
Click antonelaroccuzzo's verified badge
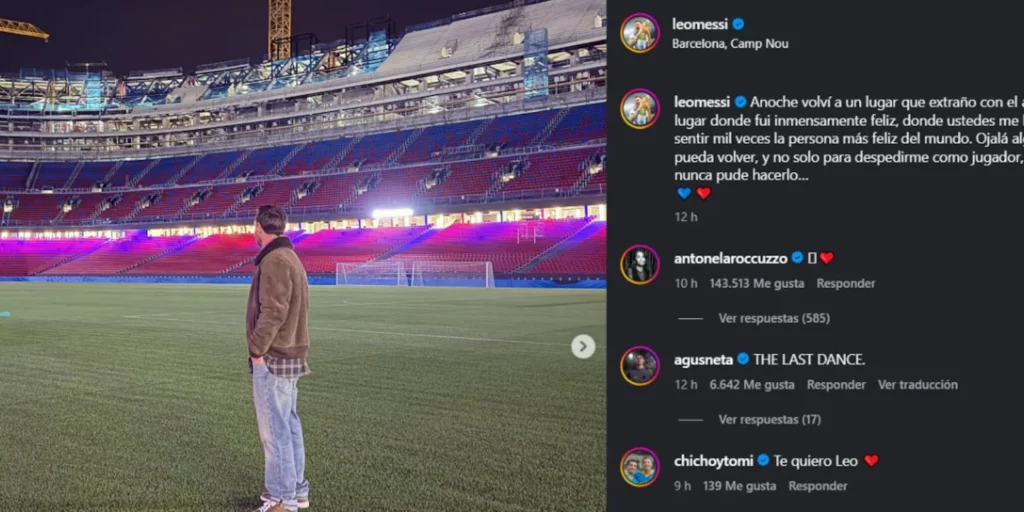797,258
